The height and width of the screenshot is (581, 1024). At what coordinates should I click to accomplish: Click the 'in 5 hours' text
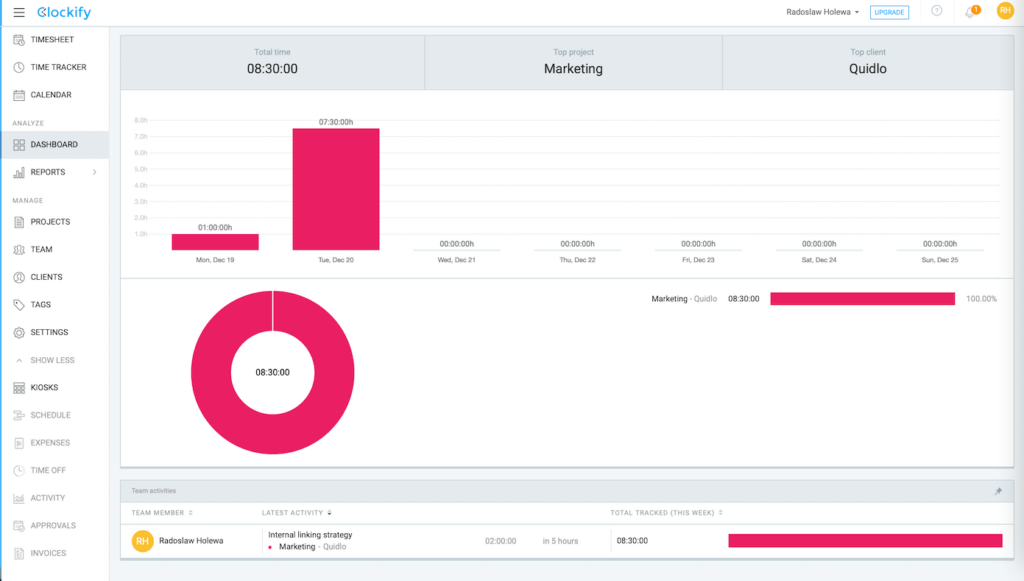560,541
